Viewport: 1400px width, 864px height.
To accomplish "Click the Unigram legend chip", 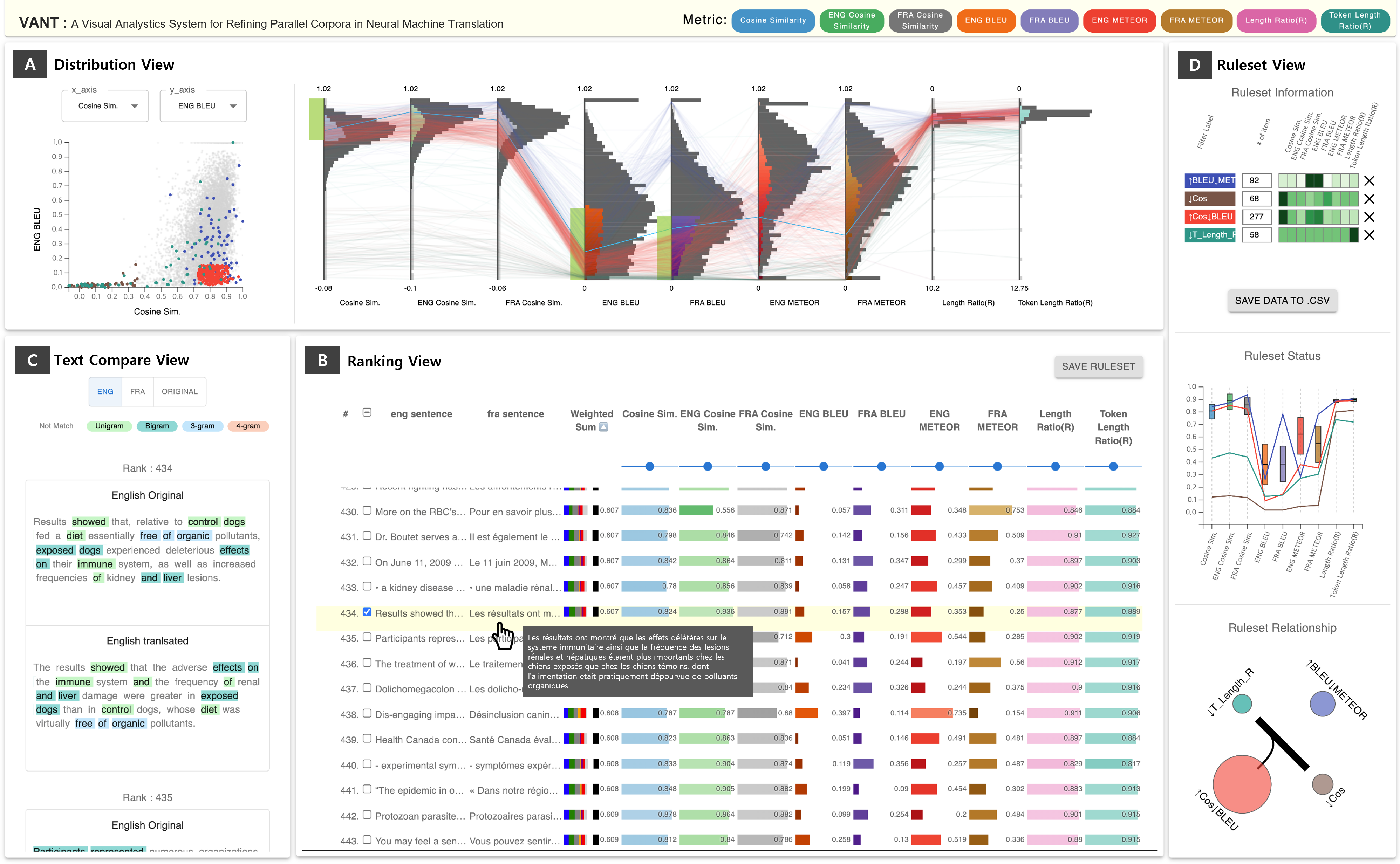I will (x=109, y=426).
